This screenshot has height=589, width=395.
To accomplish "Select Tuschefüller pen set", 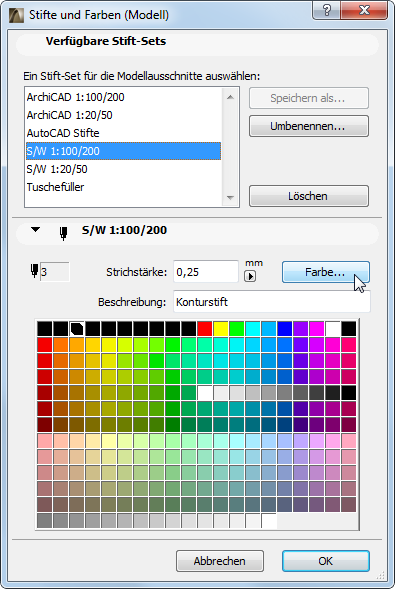I will coord(123,187).
